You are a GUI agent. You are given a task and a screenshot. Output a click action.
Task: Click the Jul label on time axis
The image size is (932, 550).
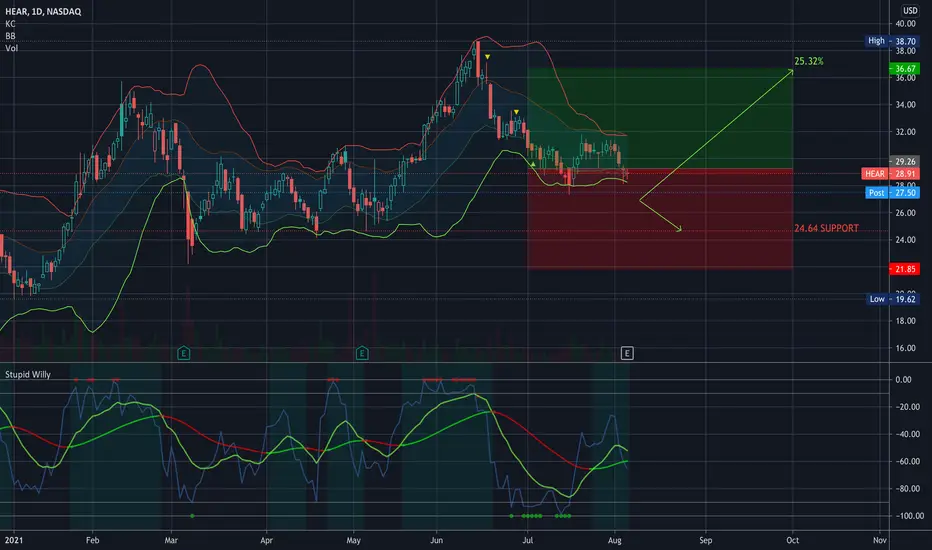[x=527, y=540]
